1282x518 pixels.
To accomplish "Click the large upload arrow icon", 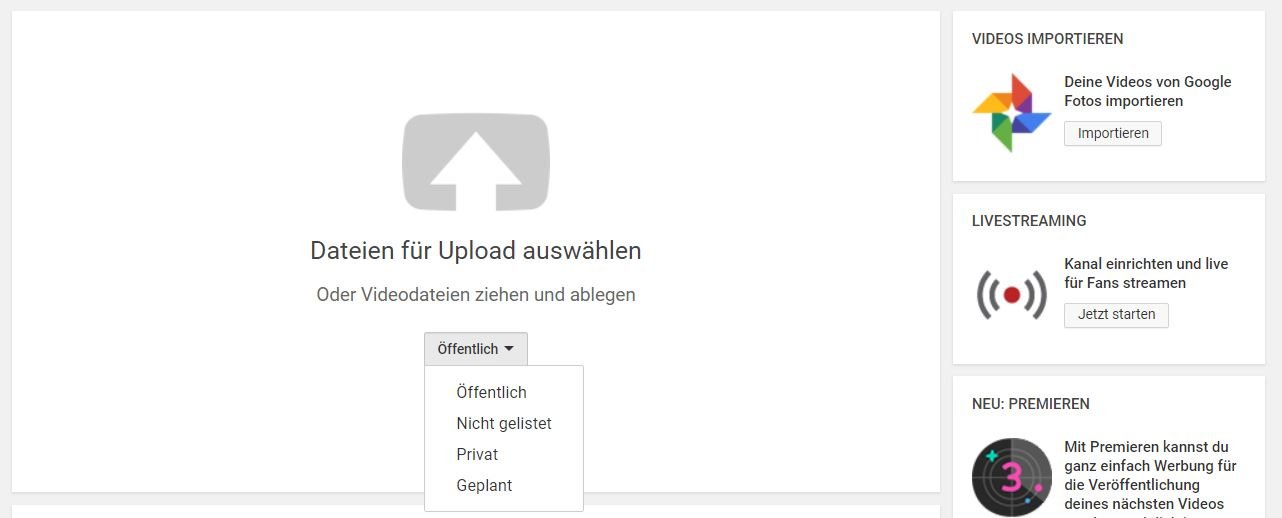I will pos(476,162).
